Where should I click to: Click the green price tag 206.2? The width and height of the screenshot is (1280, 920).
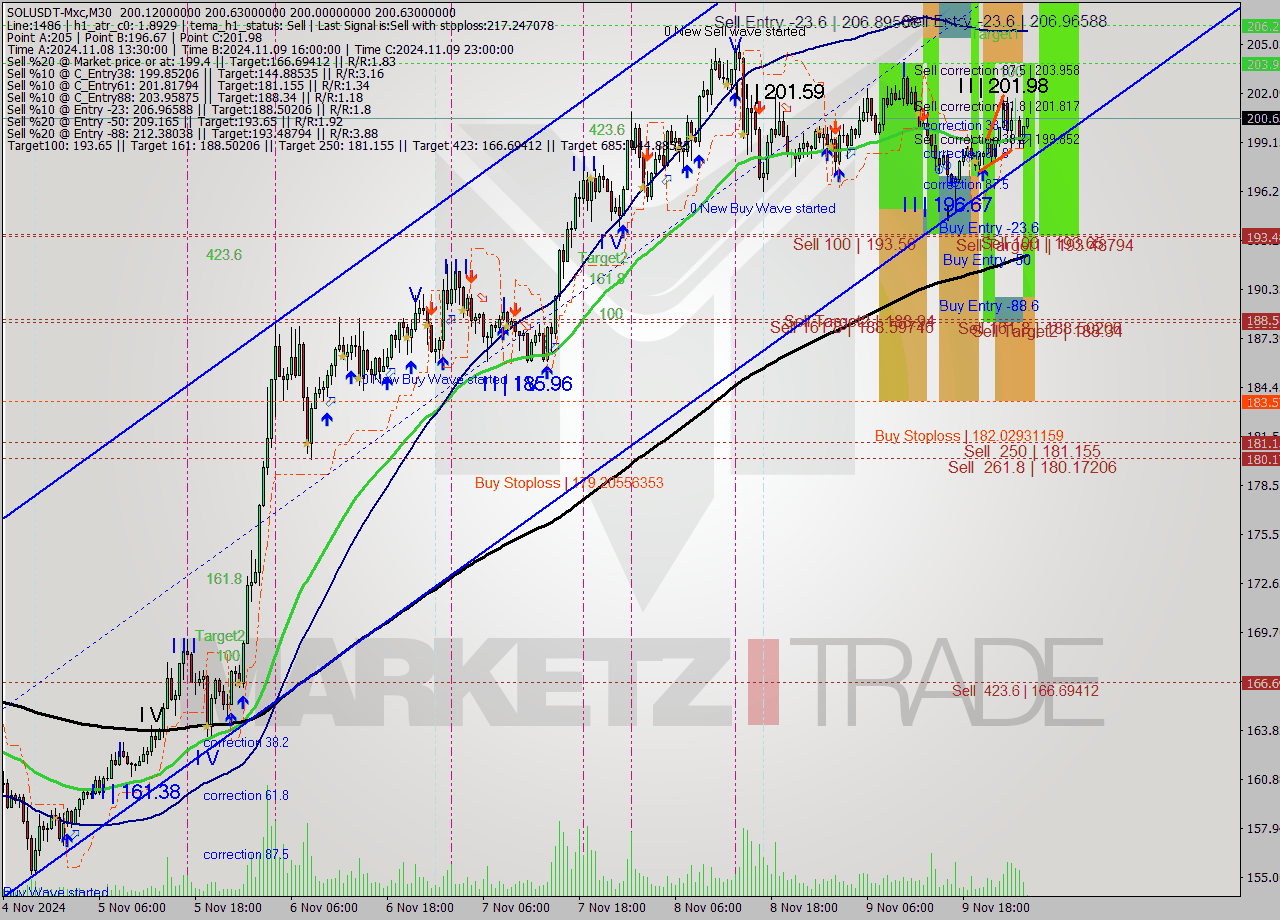[1260, 27]
